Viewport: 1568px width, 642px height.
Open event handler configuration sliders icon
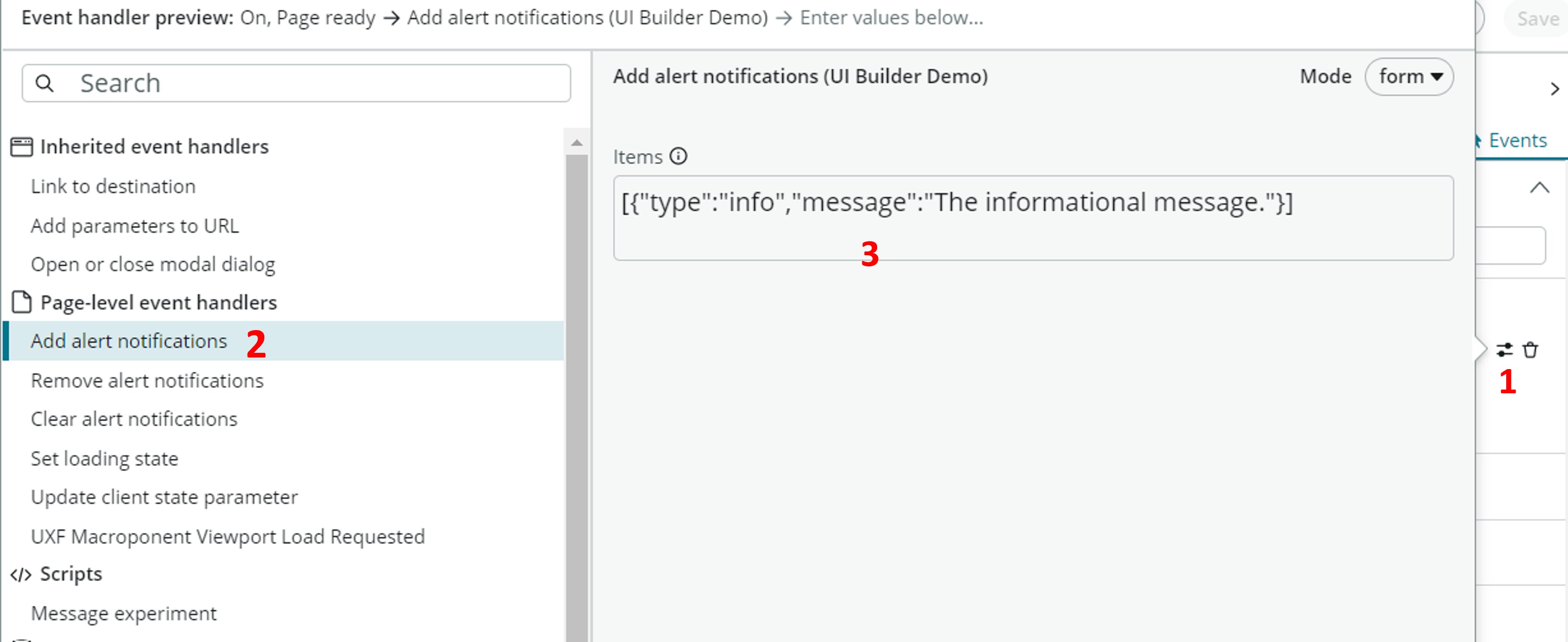[x=1504, y=350]
